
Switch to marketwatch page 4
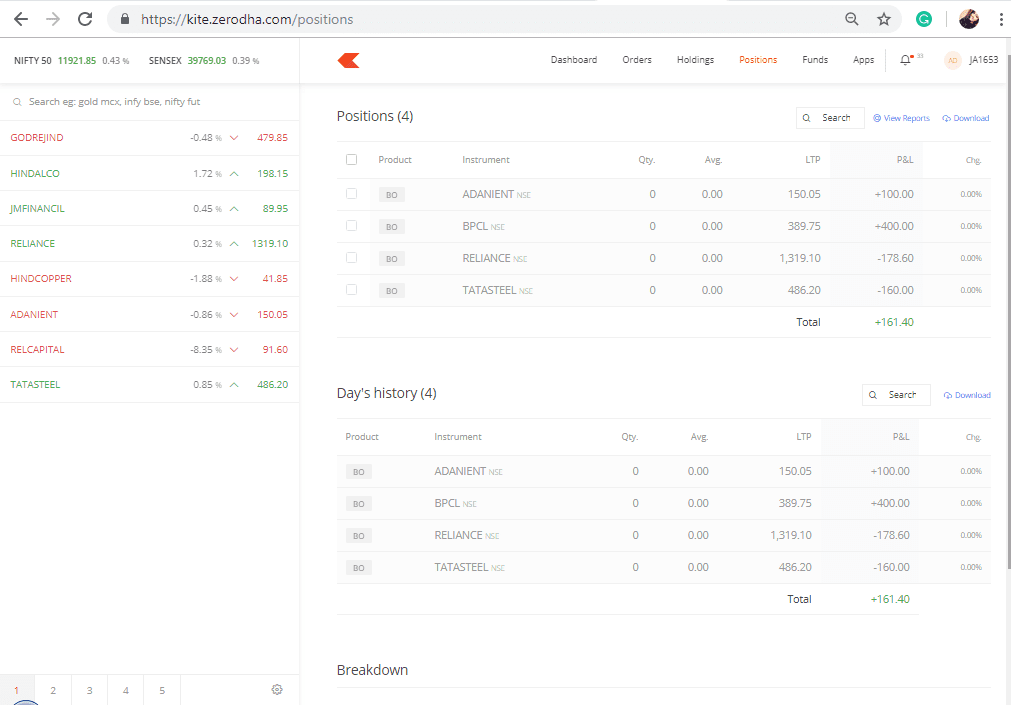pyautogui.click(x=126, y=690)
